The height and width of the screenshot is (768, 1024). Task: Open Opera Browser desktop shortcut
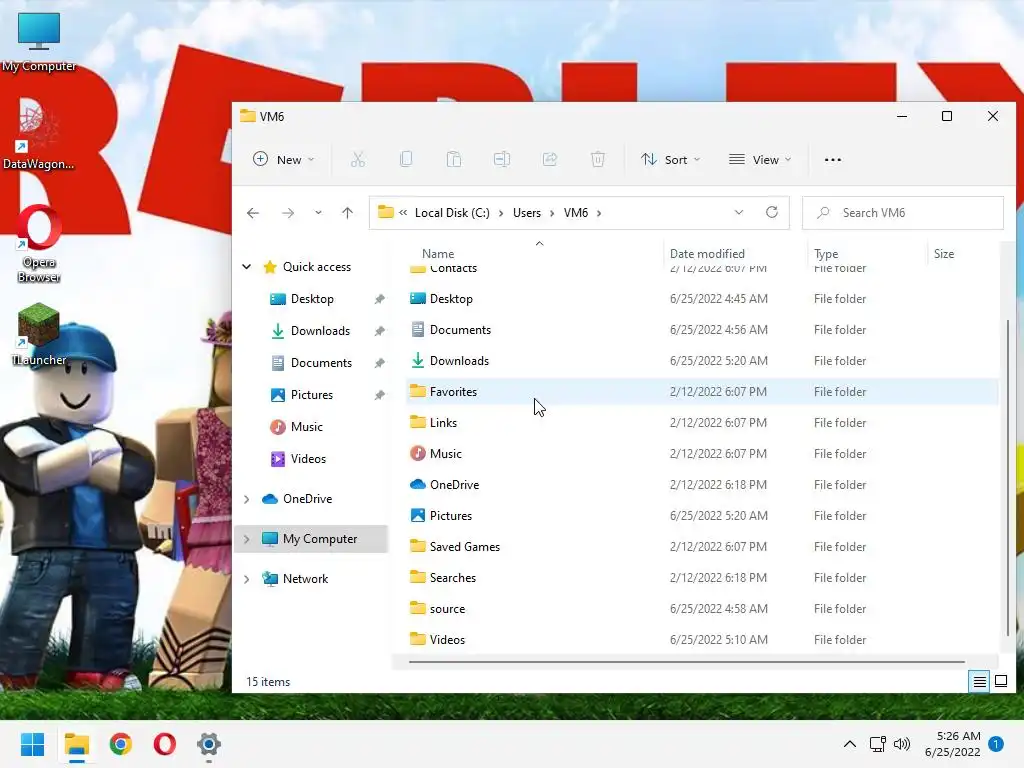[39, 244]
